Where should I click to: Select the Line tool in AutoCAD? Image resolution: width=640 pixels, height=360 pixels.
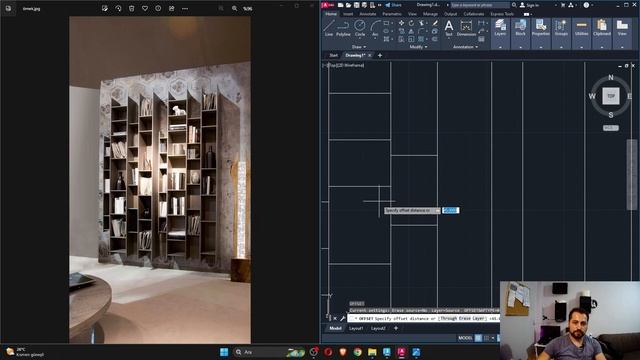pyautogui.click(x=329, y=28)
